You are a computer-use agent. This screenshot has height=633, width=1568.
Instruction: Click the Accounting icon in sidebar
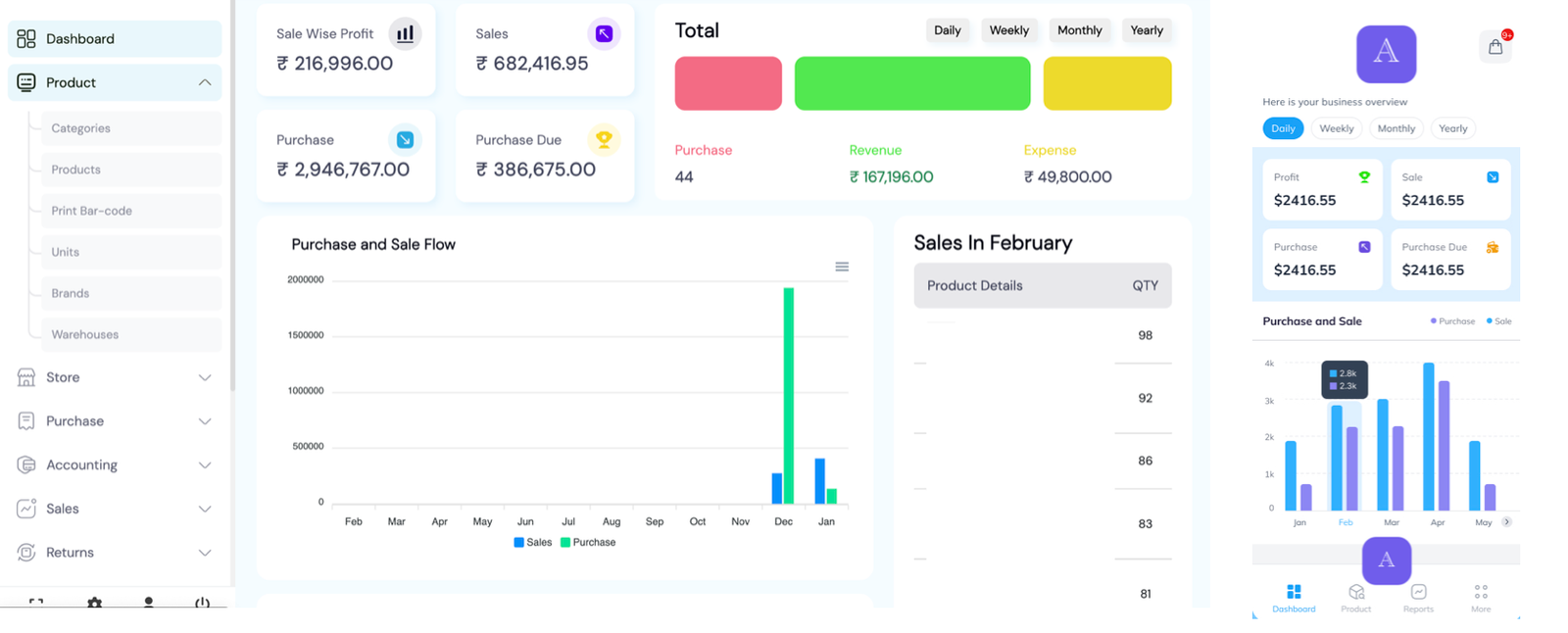click(x=26, y=464)
